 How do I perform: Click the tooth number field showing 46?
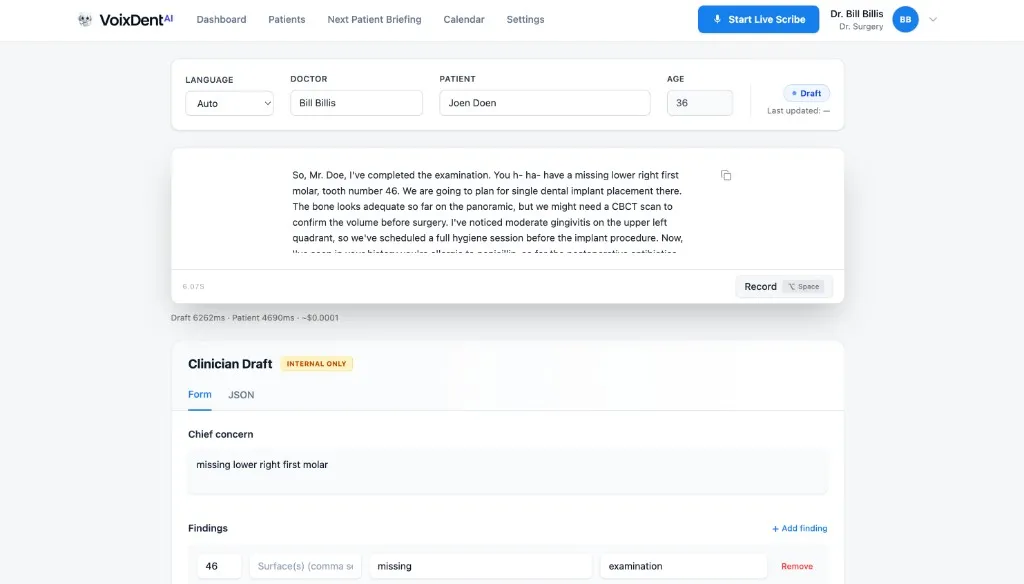pos(219,566)
